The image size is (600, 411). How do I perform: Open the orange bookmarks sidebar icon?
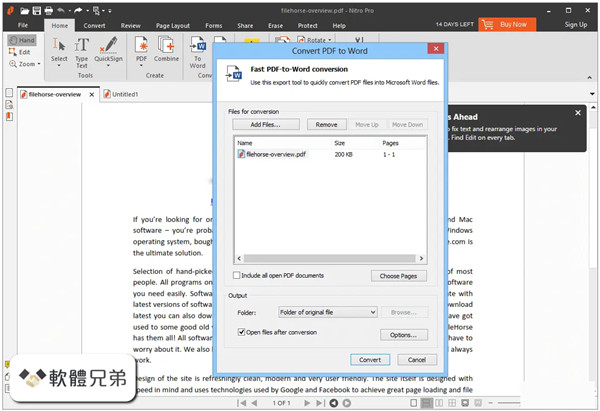[10, 116]
